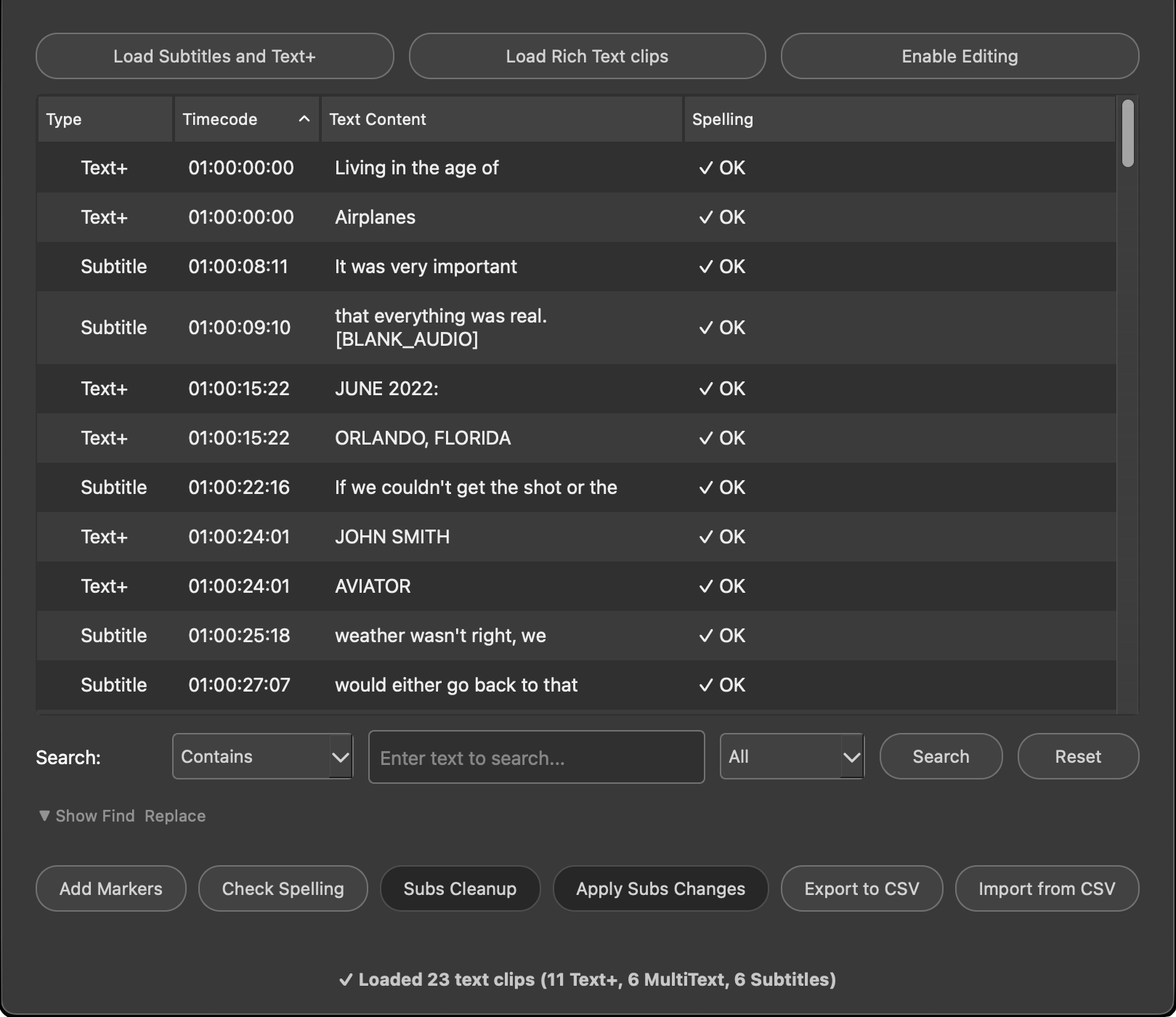Select 'It was very important' subtitle

pyautogui.click(x=576, y=267)
